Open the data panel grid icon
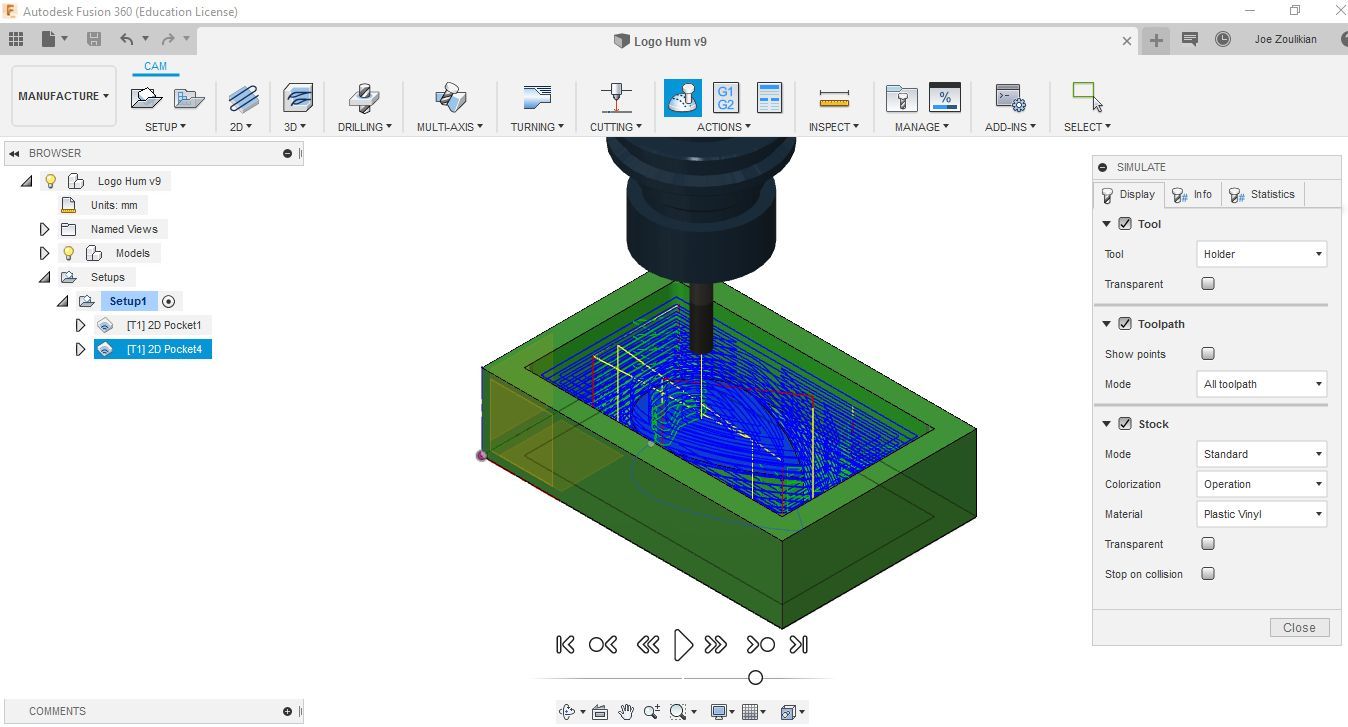This screenshot has width=1348, height=727. pyautogui.click(x=16, y=39)
